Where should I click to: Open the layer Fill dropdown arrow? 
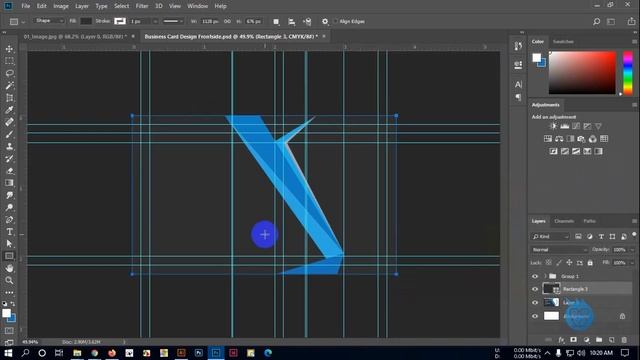[x=632, y=262]
